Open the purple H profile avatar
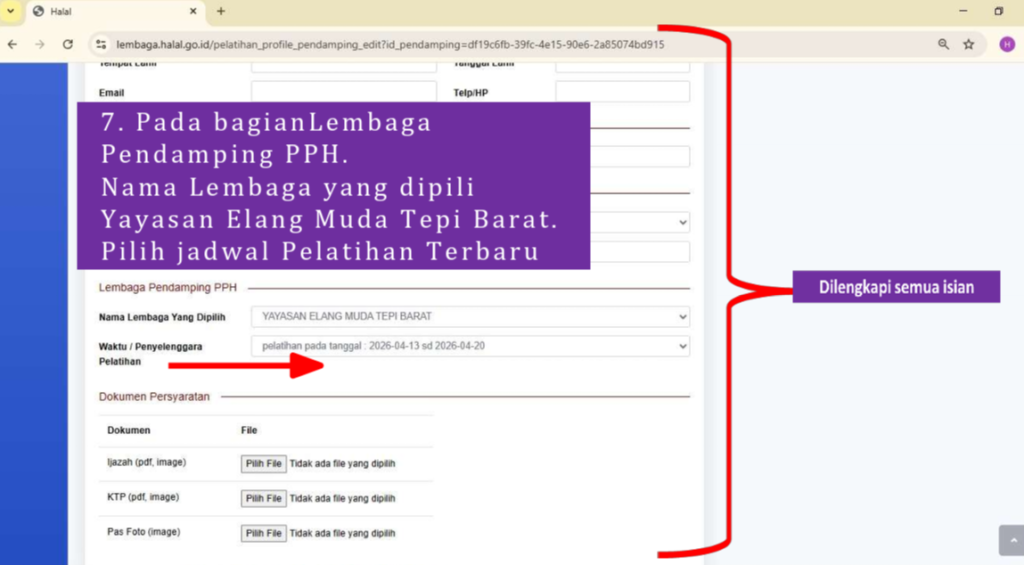This screenshot has height=565, width=1024. click(1006, 44)
